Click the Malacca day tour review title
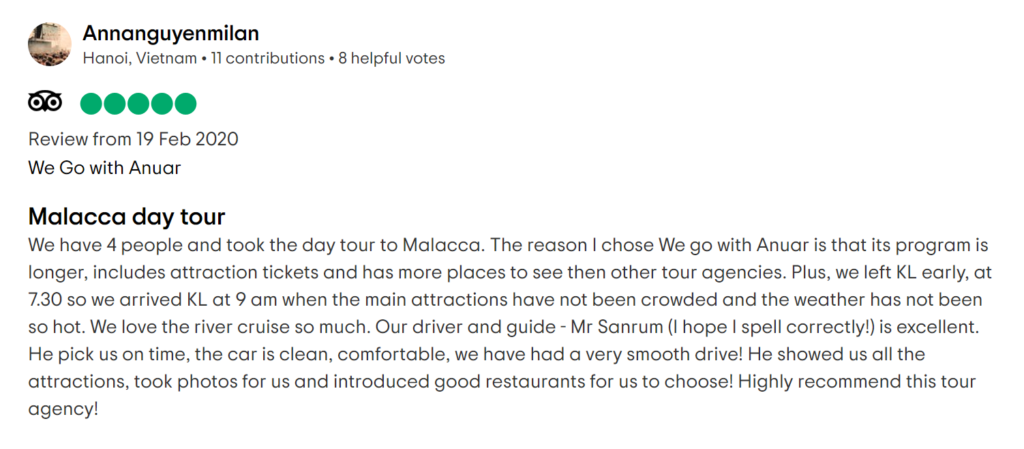1024x449 pixels. (127, 217)
